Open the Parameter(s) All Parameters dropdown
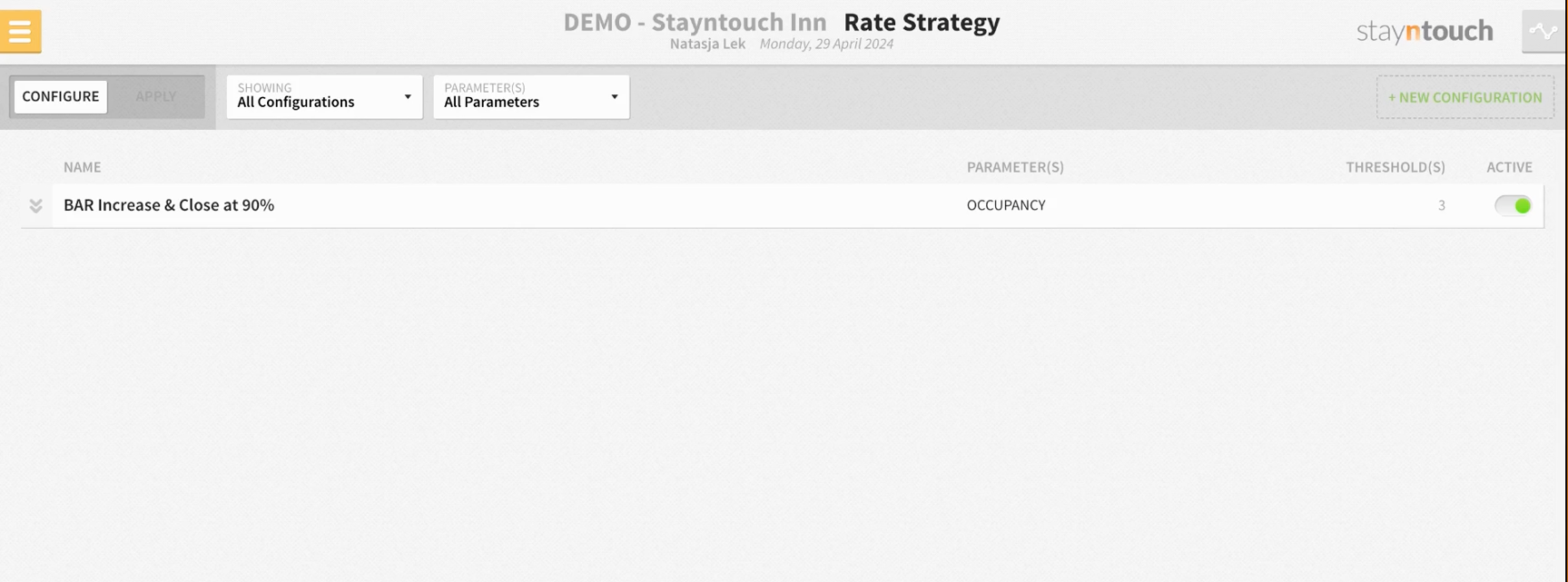 point(531,96)
